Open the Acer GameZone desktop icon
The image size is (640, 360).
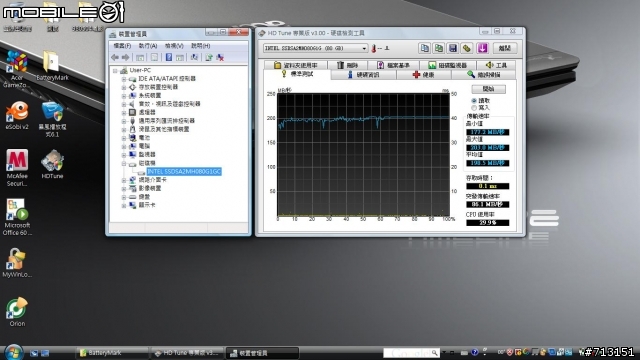tap(16, 69)
